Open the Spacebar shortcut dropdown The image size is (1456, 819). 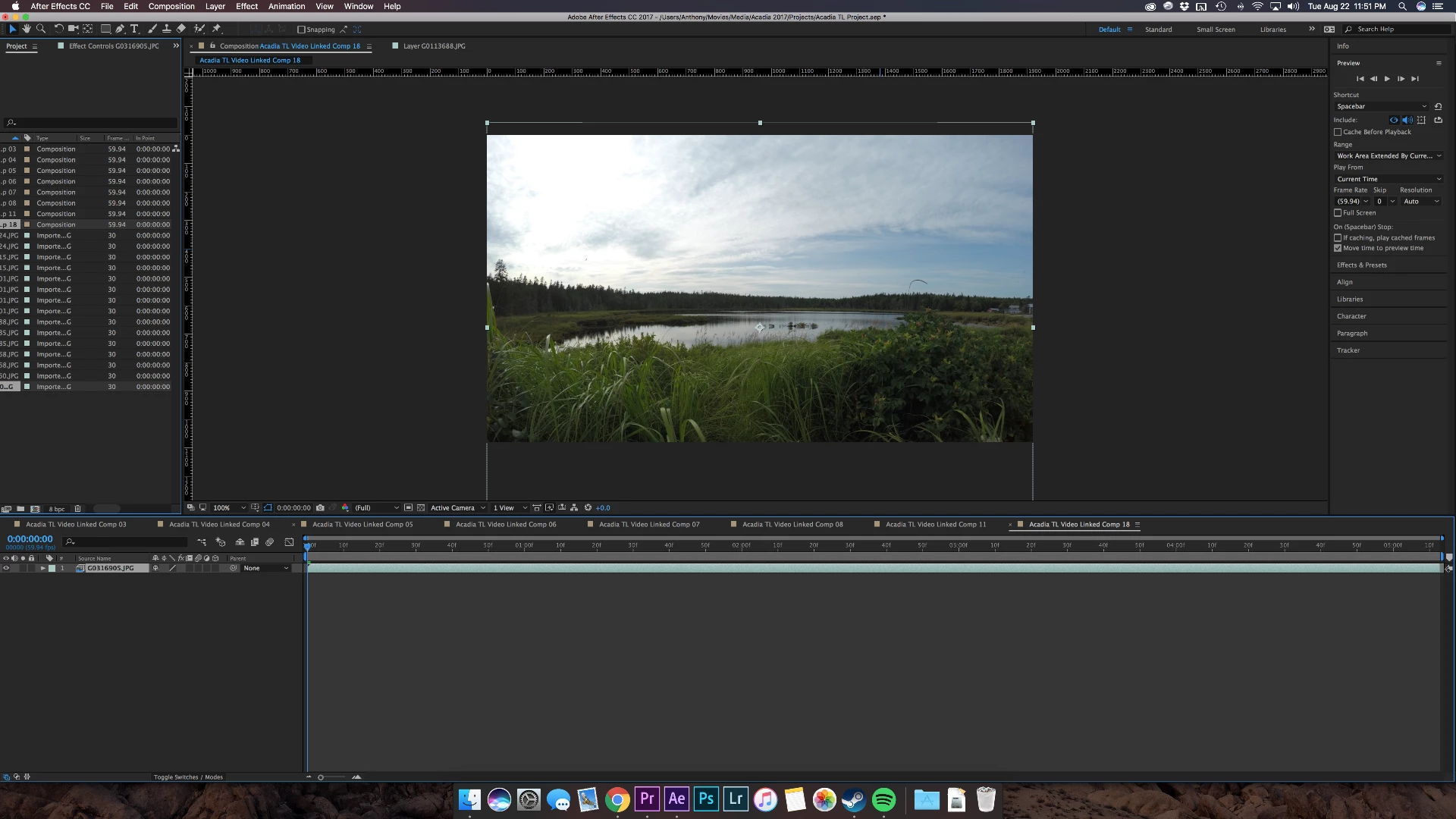click(1381, 106)
